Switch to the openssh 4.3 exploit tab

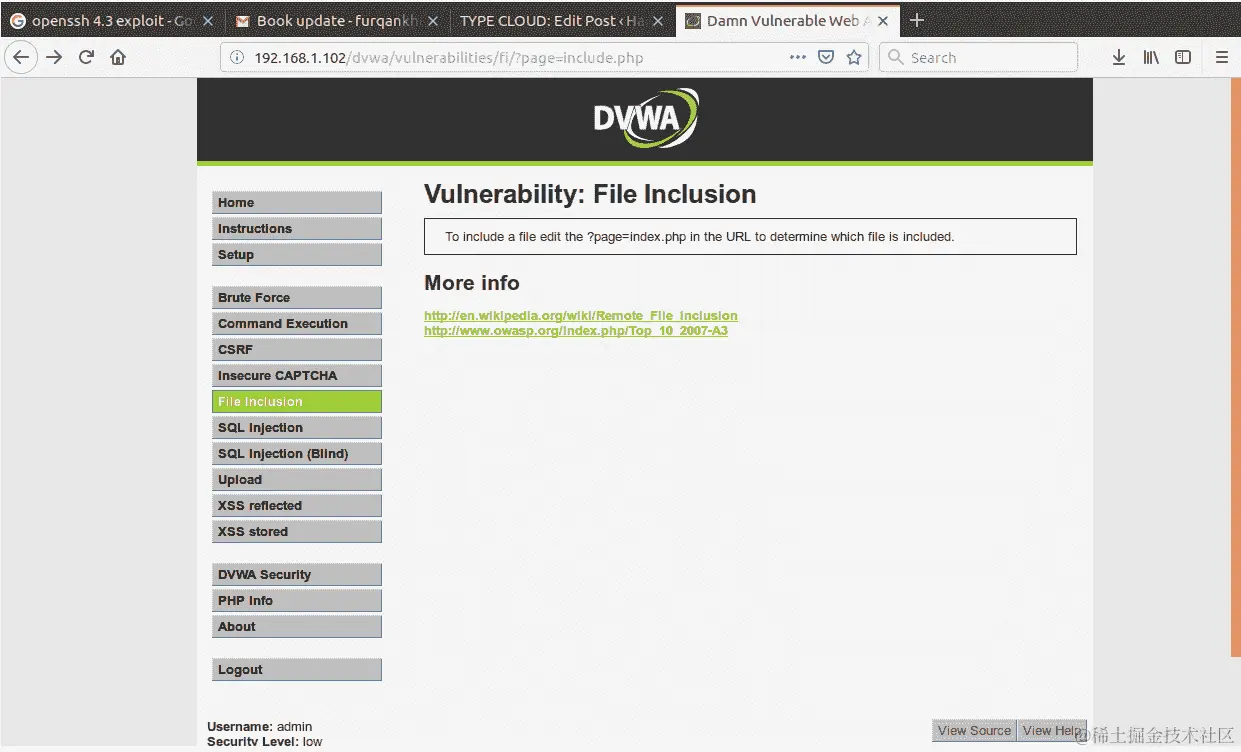[x=112, y=20]
